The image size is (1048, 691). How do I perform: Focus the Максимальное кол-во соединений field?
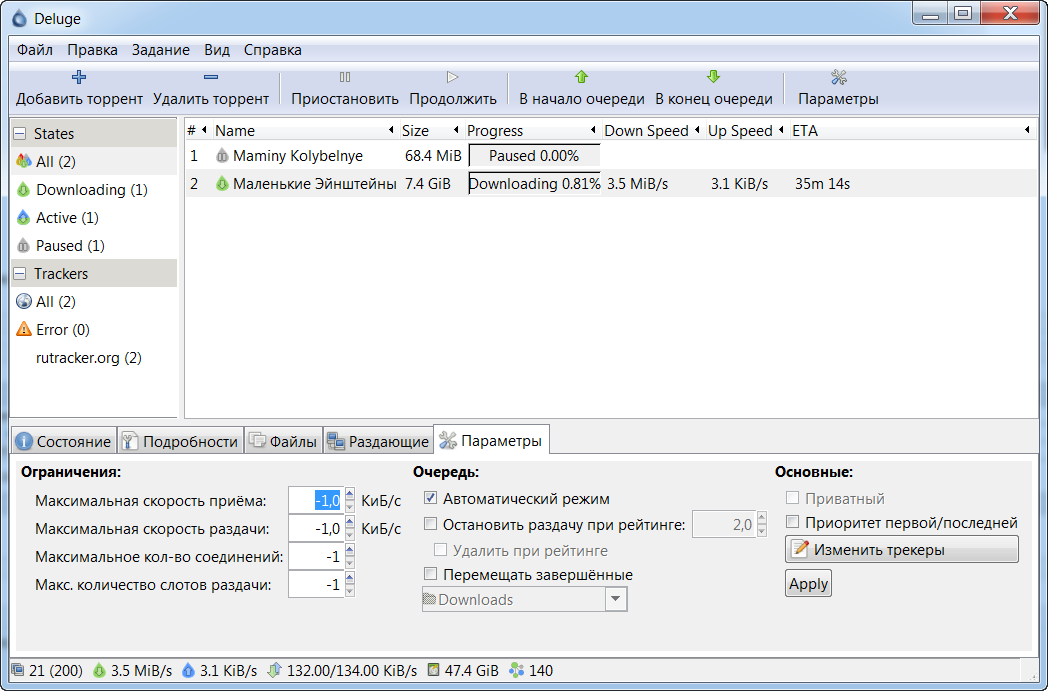click(315, 556)
